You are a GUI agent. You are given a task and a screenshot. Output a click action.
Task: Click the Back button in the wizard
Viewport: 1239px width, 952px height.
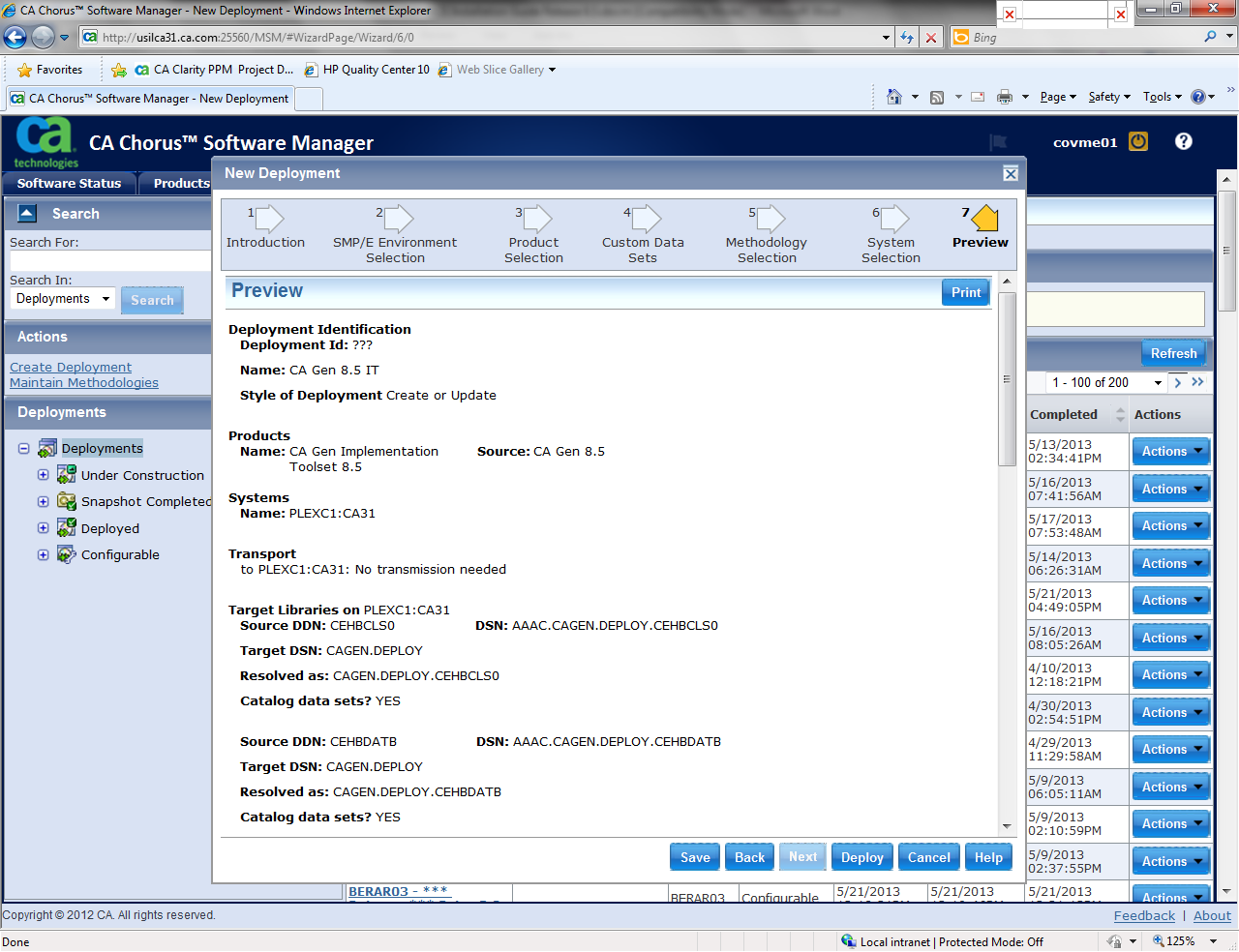749,857
